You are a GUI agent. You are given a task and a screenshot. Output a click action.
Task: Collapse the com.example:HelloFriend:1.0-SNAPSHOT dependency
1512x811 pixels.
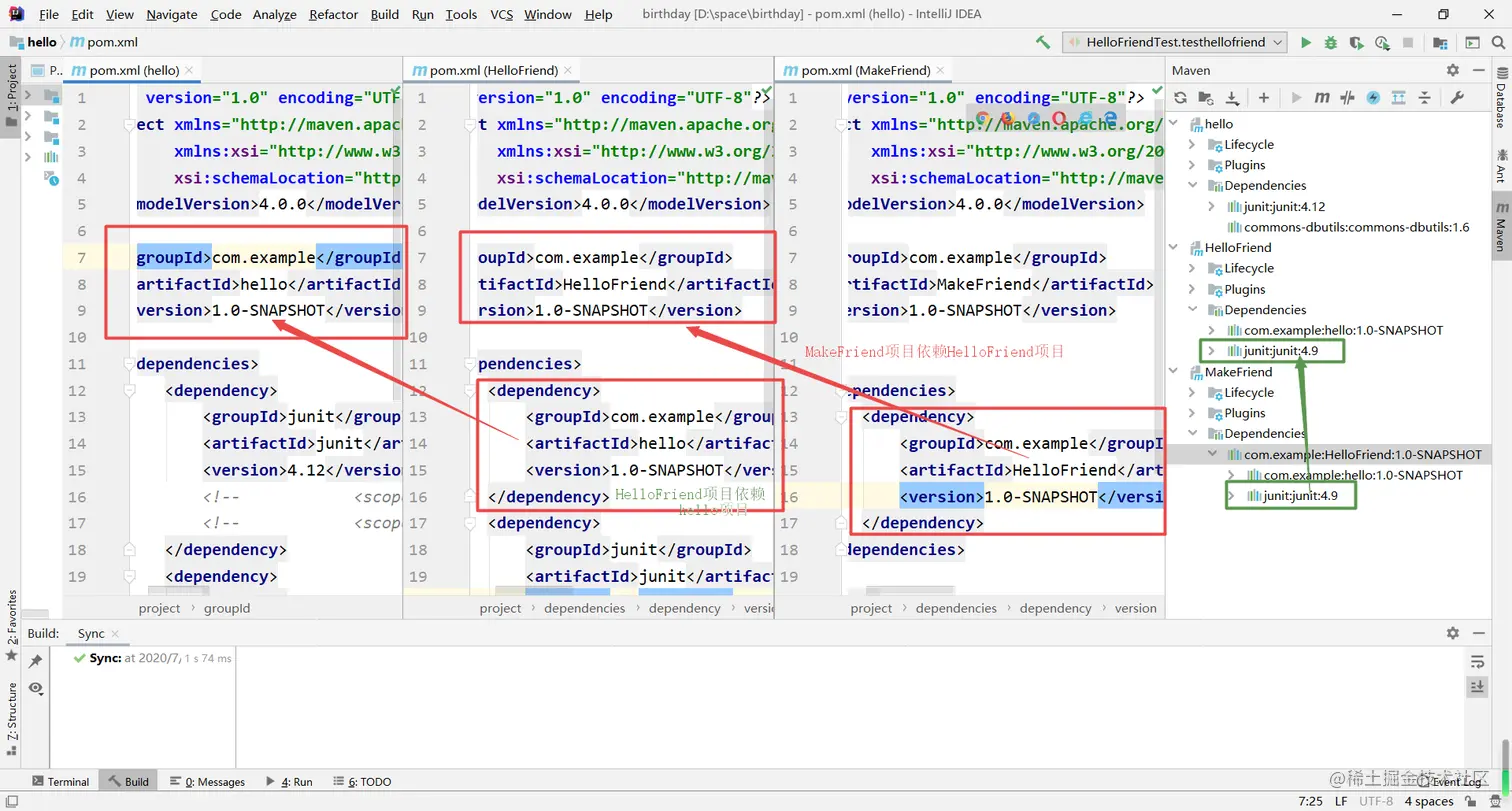coord(1210,455)
